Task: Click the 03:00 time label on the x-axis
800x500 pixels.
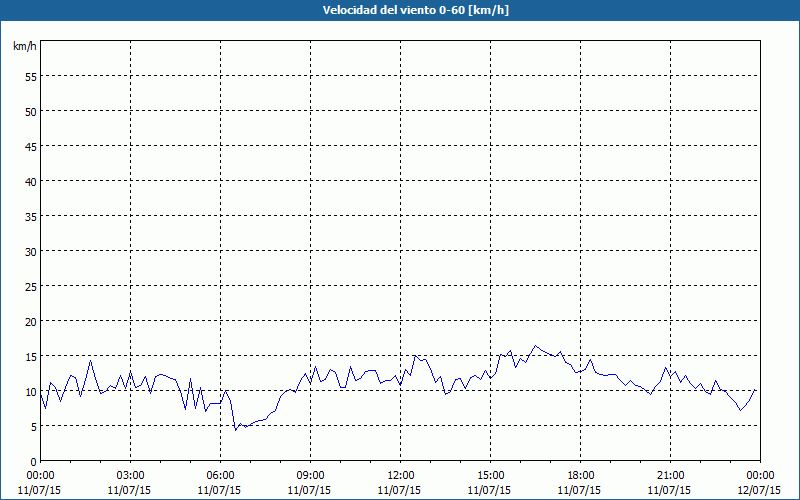Action: (131, 476)
